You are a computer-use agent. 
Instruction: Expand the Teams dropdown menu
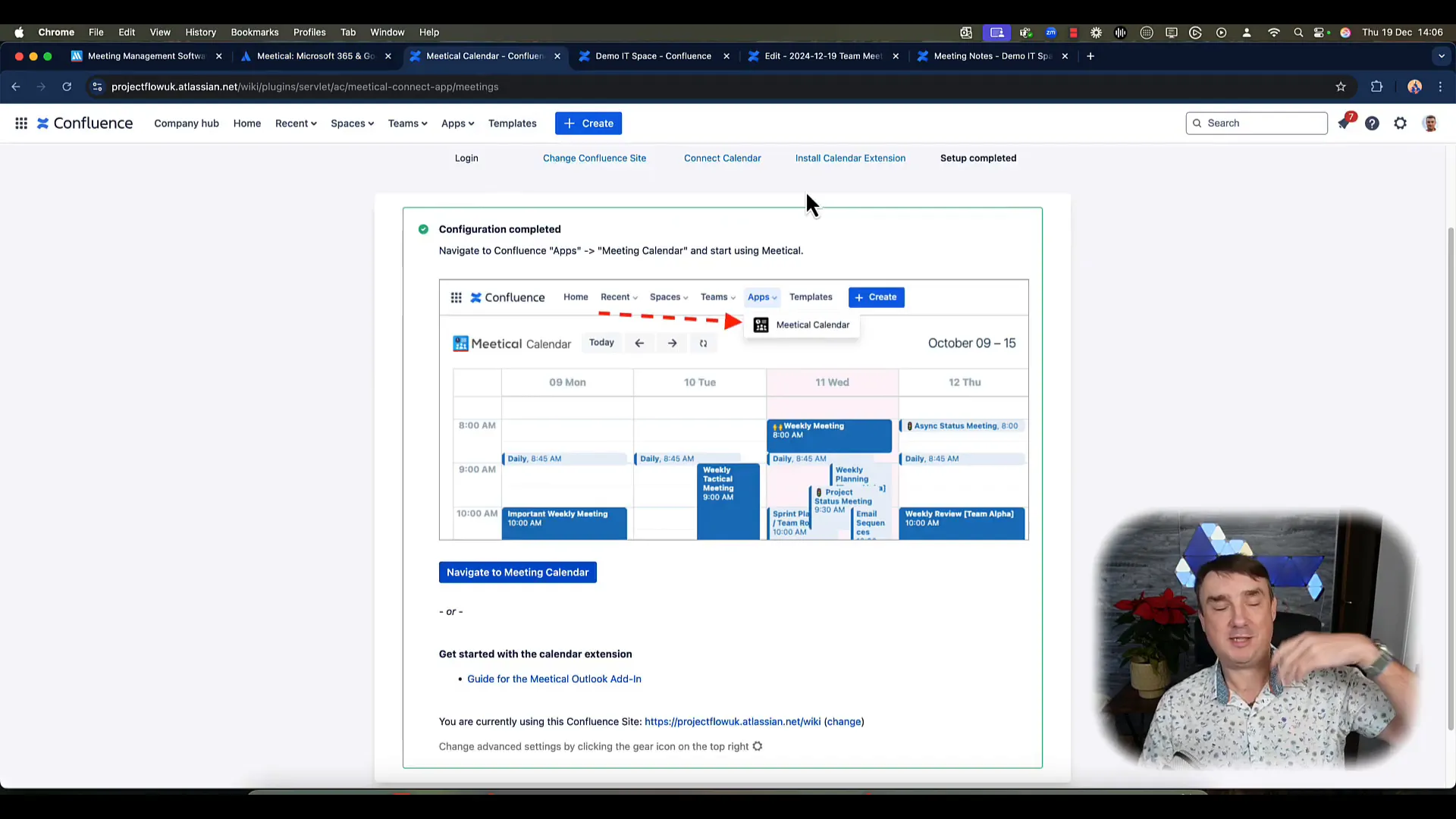click(x=406, y=123)
